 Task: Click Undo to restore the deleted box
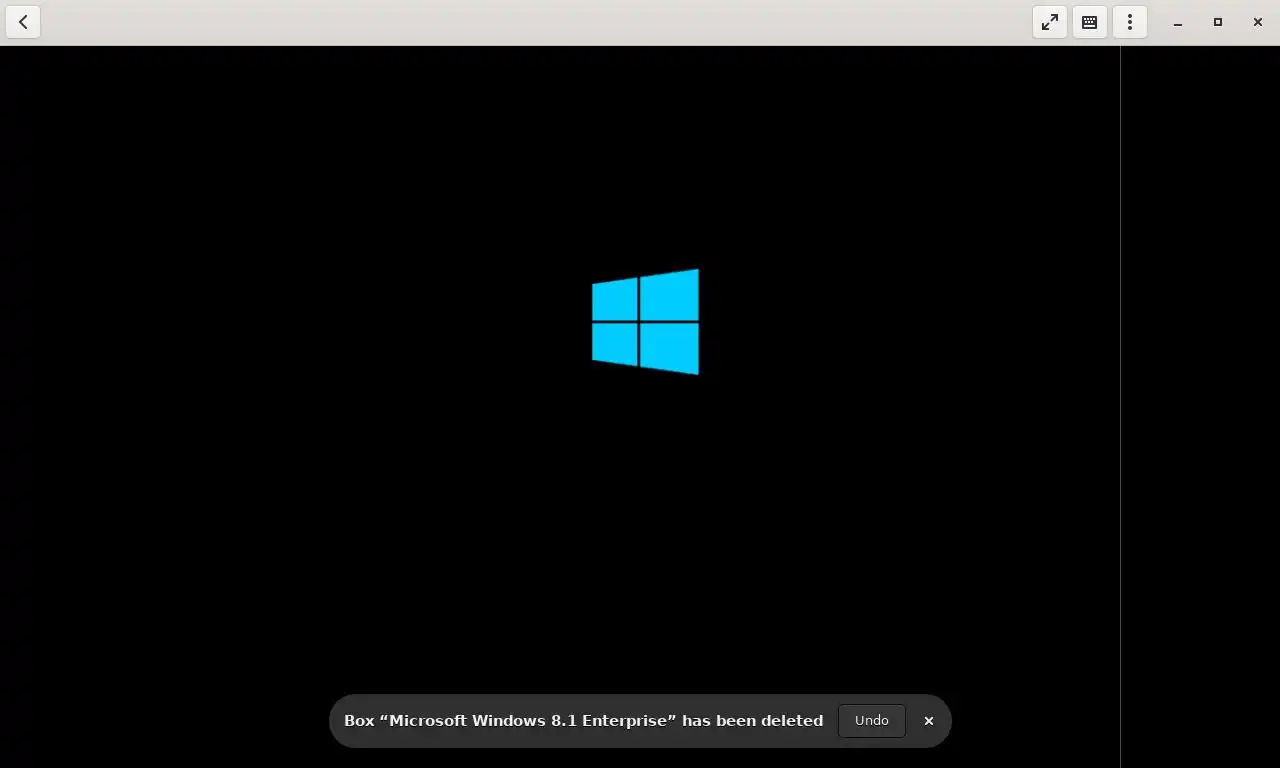point(872,721)
